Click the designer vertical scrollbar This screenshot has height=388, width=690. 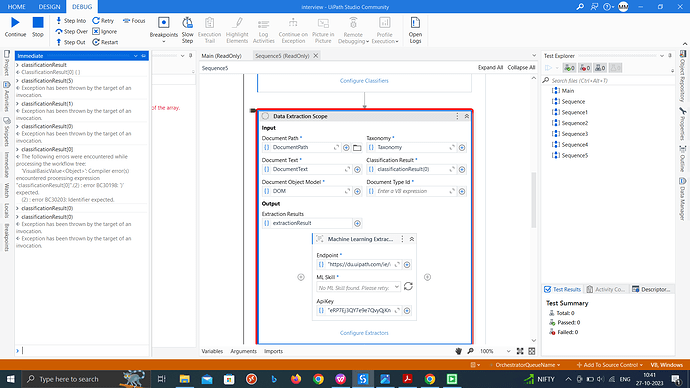(534, 200)
